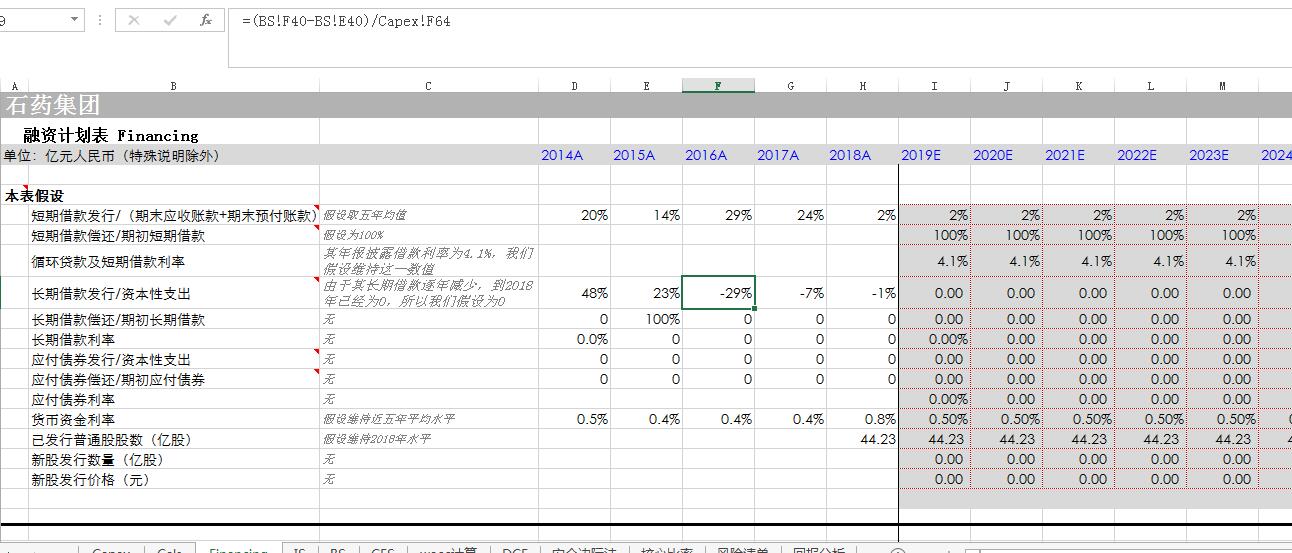This screenshot has width=1292, height=553.
Task: Click the 短期借款偿还/期初短期借款 row label
Action: tap(118, 236)
